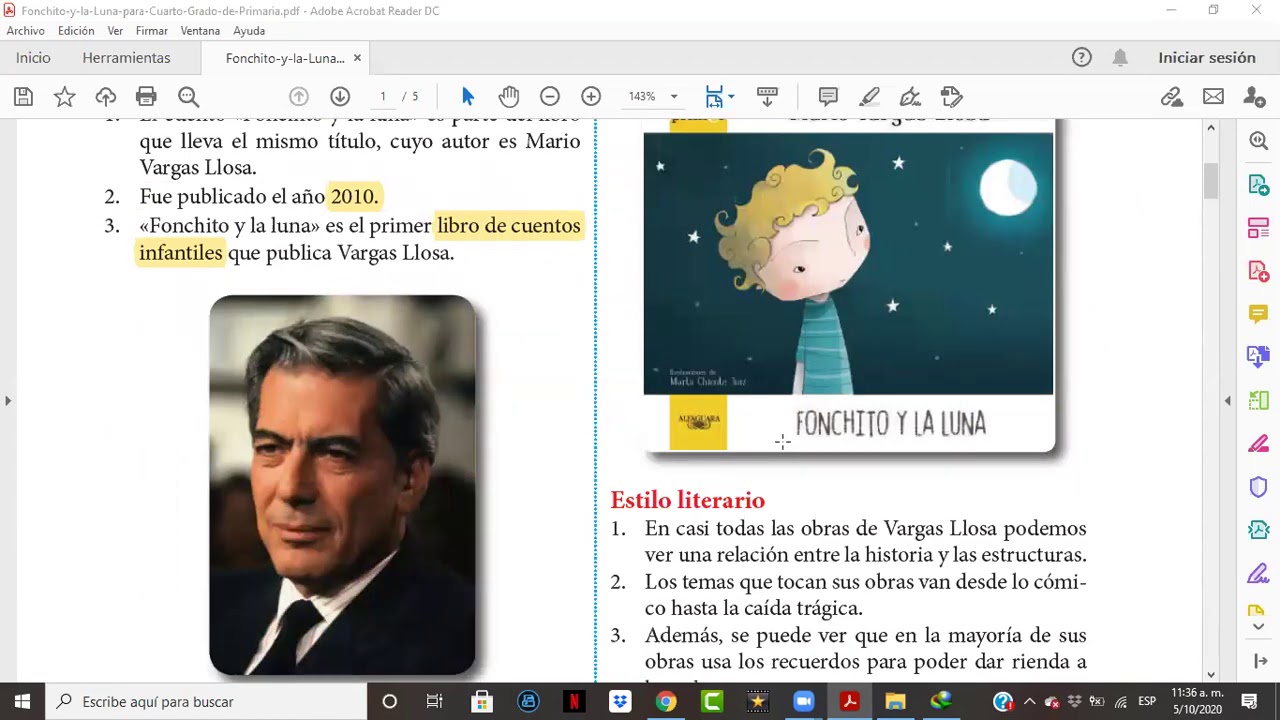Open the Windows notification center
Screen dimensions: 1280x720
[x=1249, y=701]
